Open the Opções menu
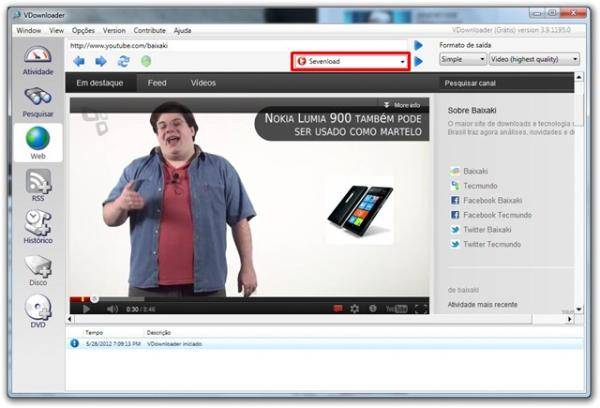This screenshot has height=408, width=600. pyautogui.click(x=83, y=30)
